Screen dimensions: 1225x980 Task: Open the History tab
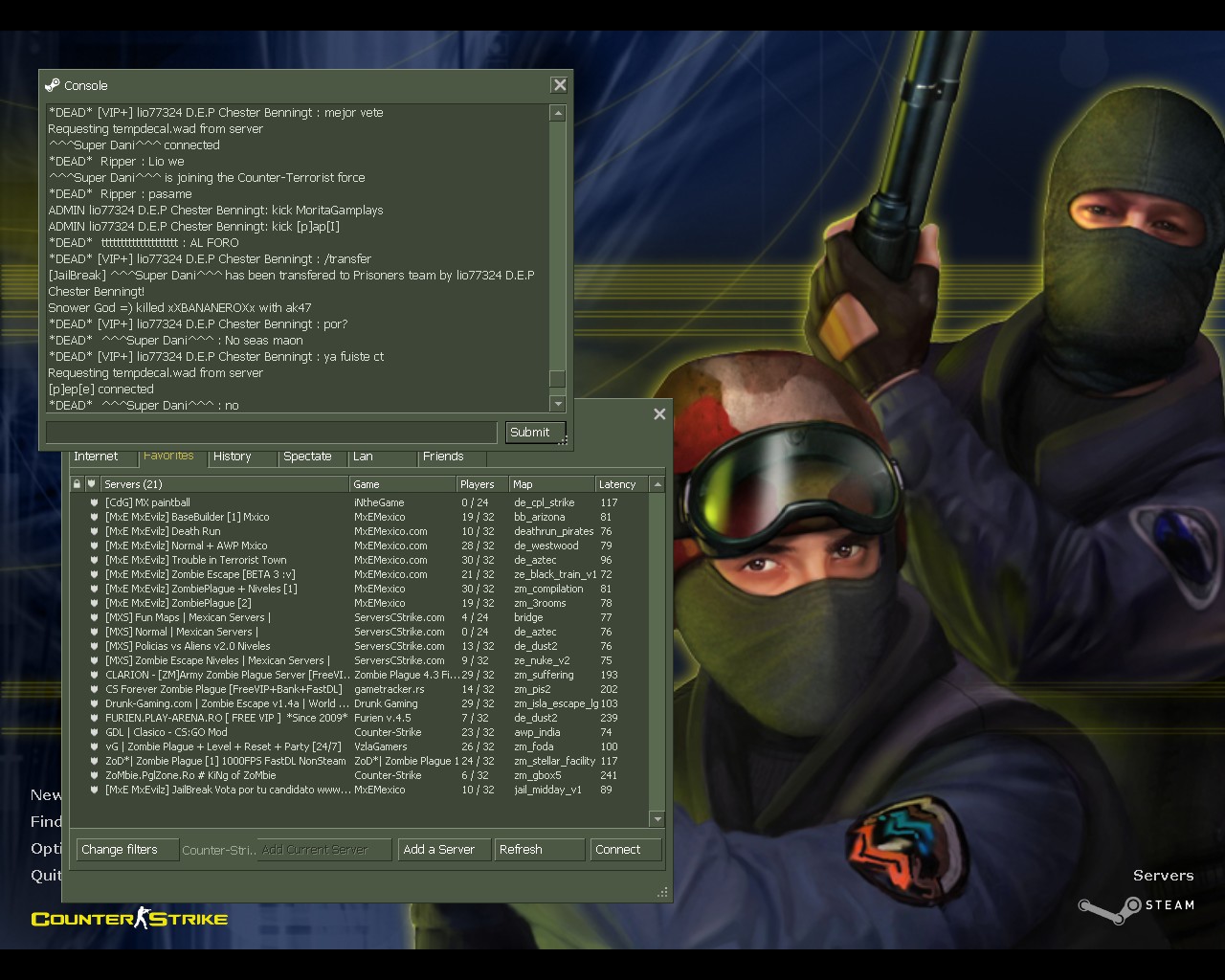(x=242, y=457)
